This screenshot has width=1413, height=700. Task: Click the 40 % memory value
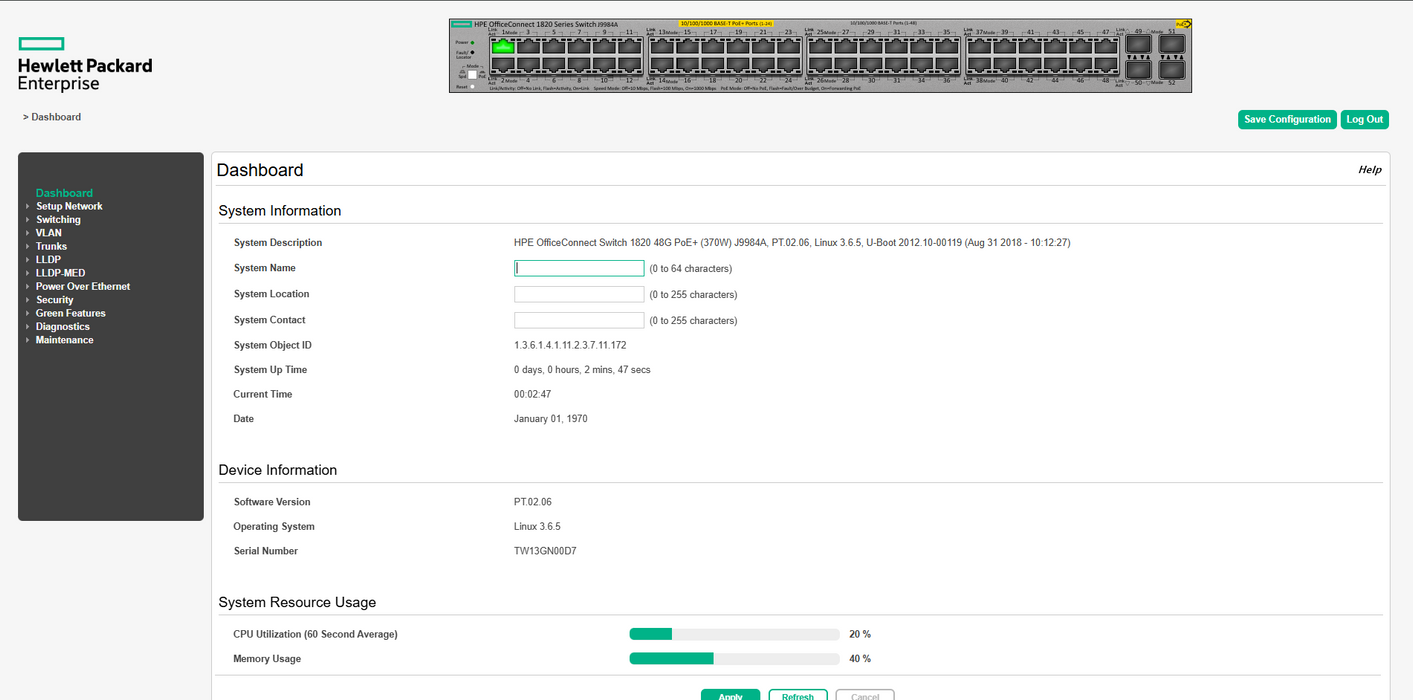(x=860, y=659)
